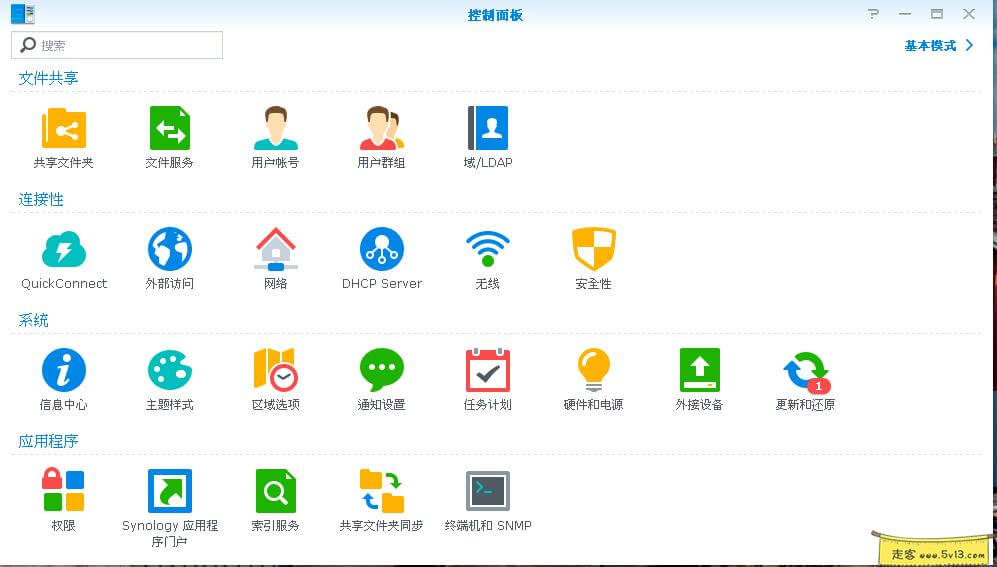The width and height of the screenshot is (997, 567).
Task: Open 用户帐号 user accounts
Action: point(275,129)
